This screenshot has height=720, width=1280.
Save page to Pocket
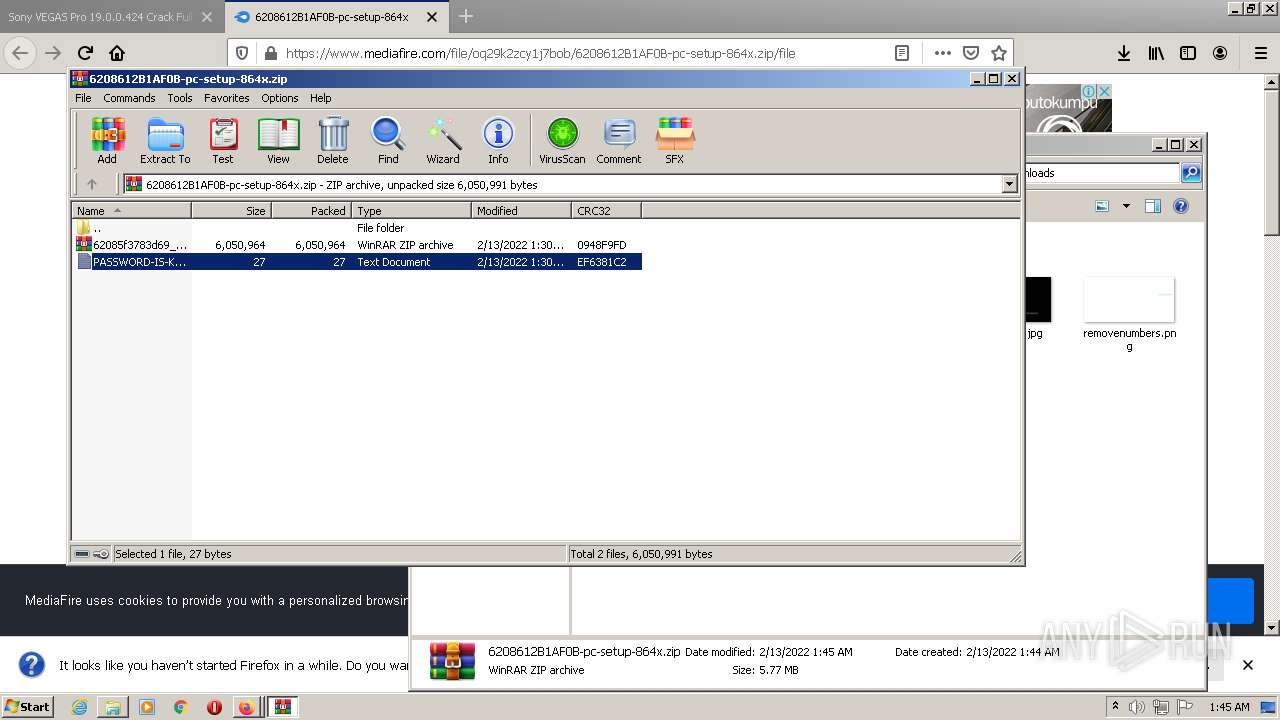click(x=971, y=53)
